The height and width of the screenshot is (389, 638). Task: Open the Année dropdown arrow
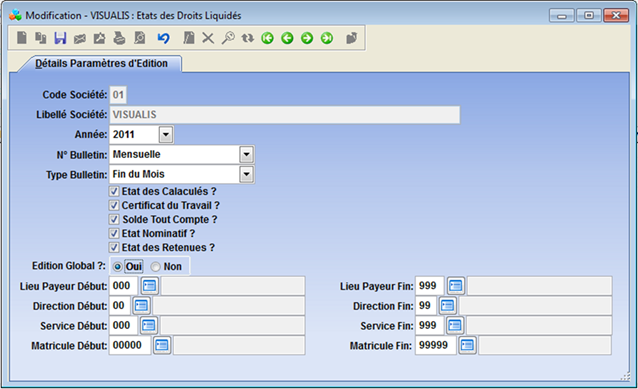point(166,134)
